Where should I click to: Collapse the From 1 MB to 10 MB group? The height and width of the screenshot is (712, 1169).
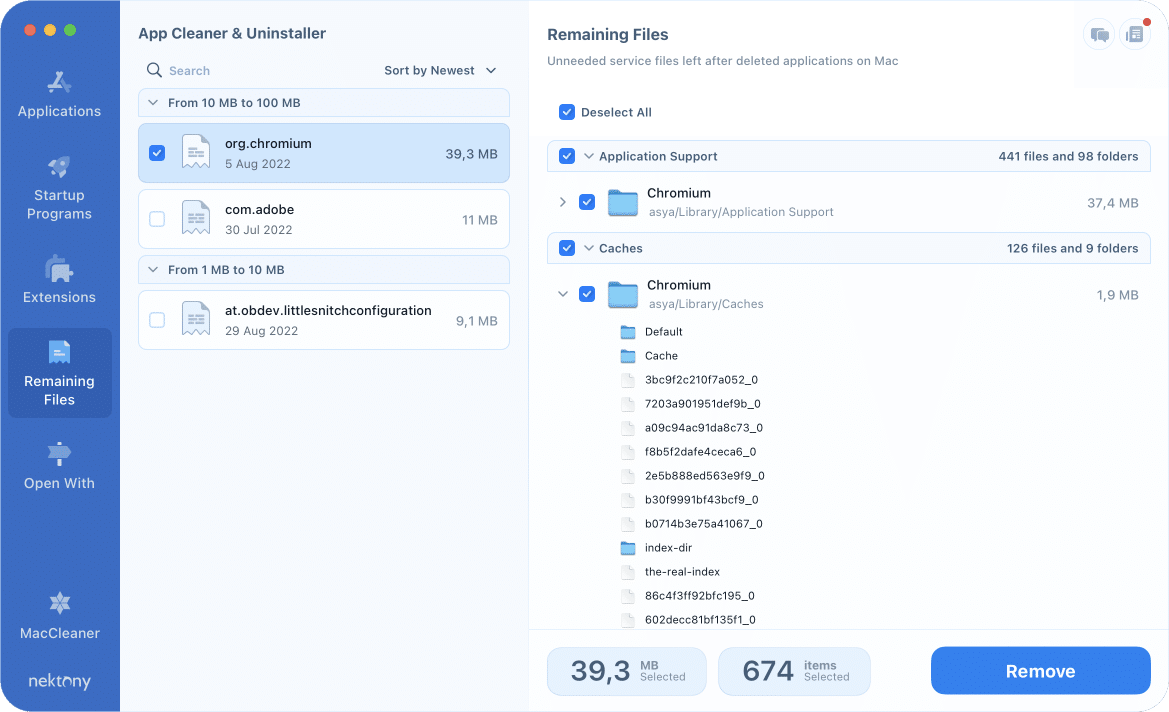click(153, 270)
